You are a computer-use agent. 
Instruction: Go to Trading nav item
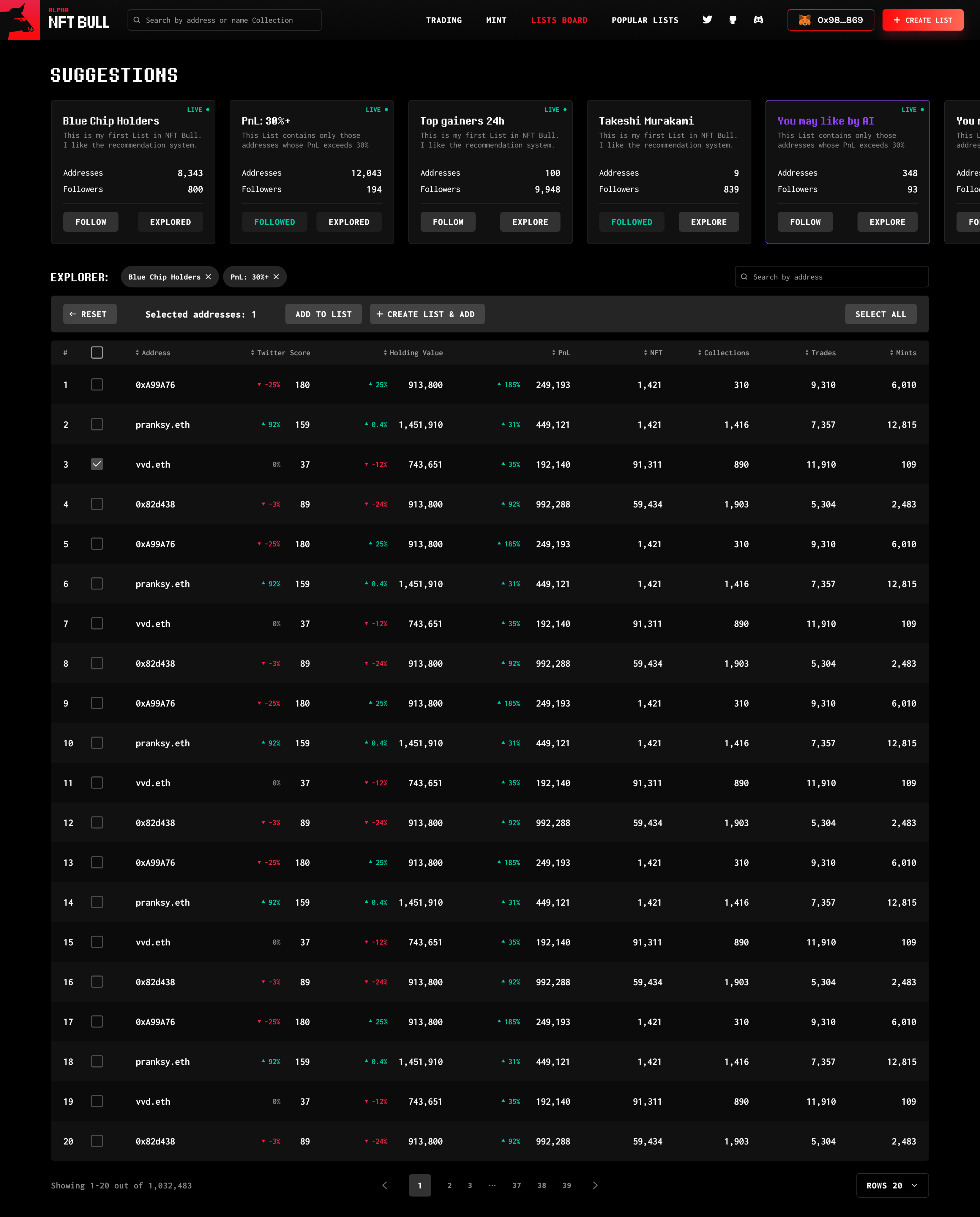click(444, 20)
